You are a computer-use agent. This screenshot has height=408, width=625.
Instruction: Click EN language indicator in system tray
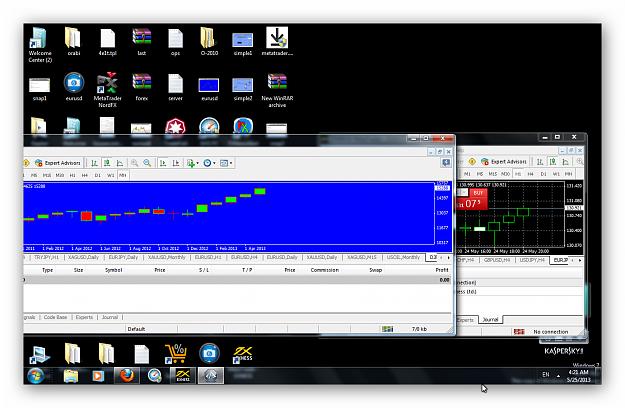pyautogui.click(x=546, y=375)
